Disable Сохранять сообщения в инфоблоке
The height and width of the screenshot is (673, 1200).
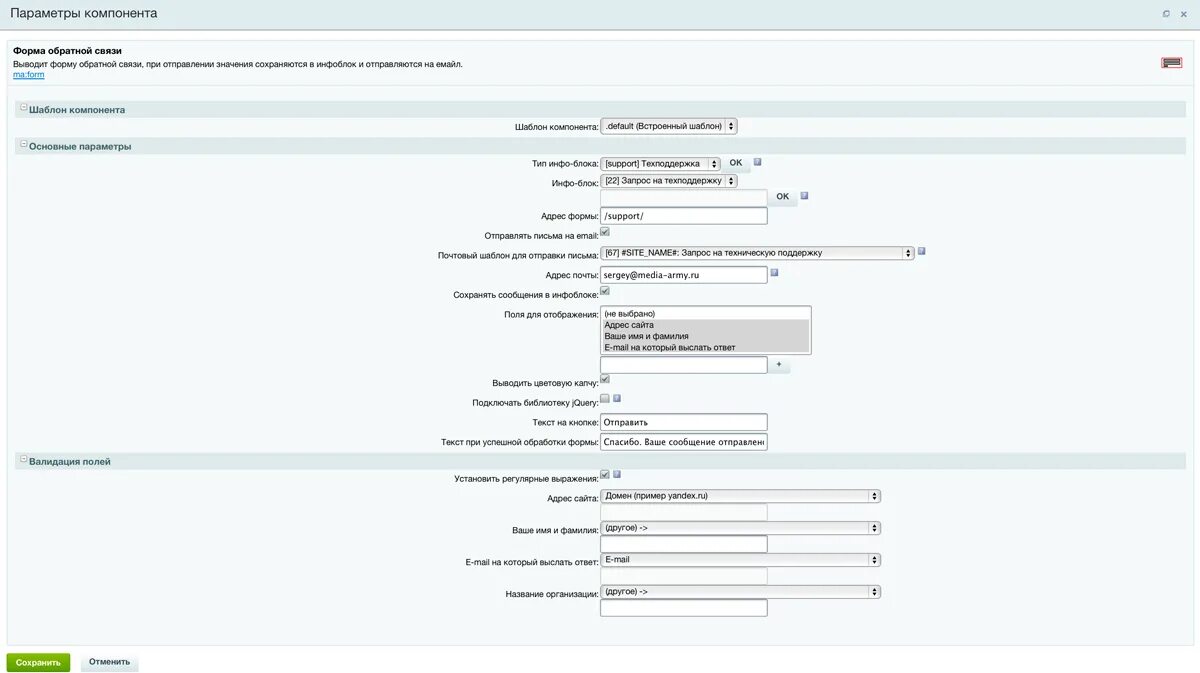(x=605, y=289)
